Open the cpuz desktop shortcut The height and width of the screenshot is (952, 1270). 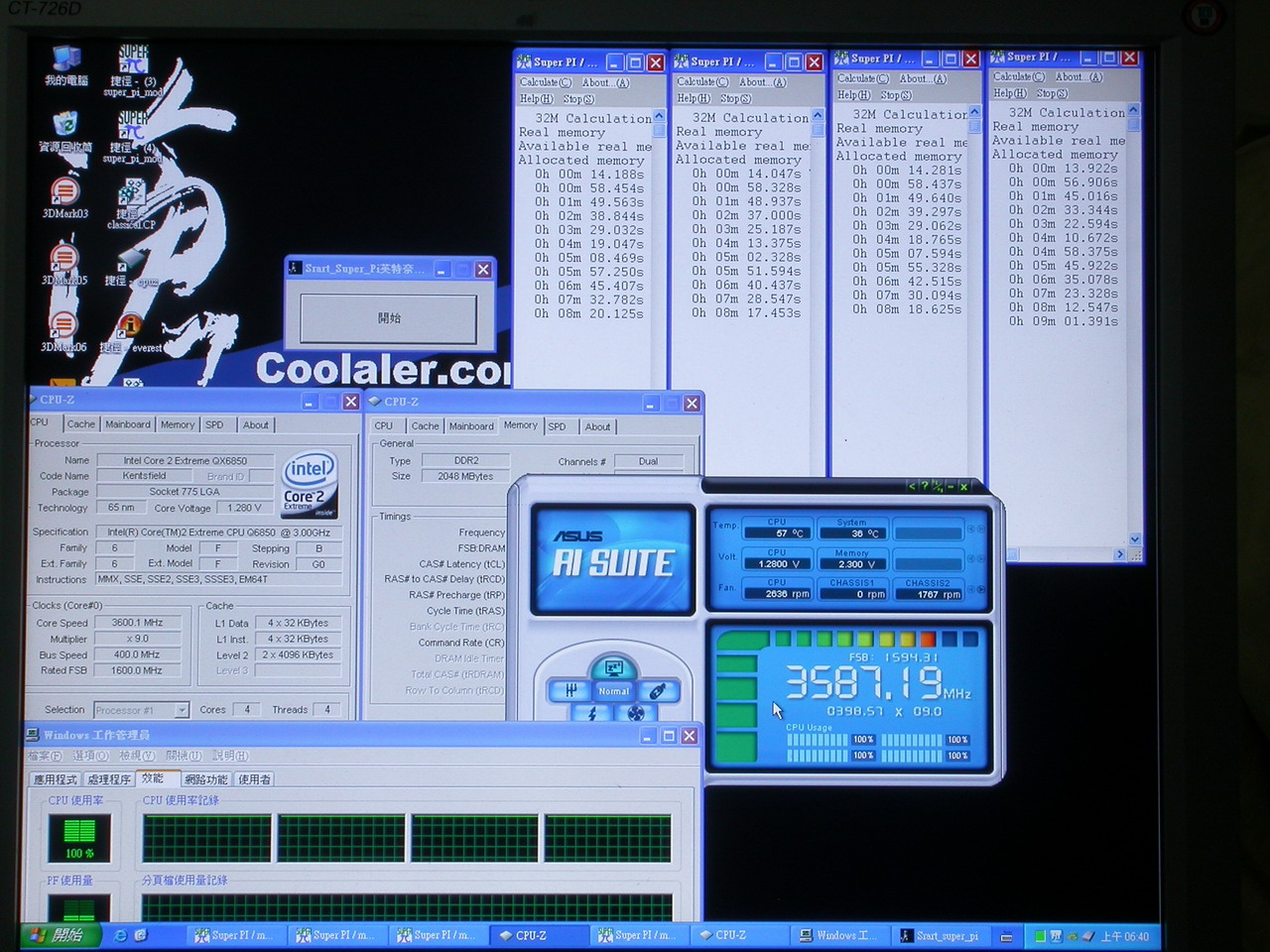click(x=131, y=268)
